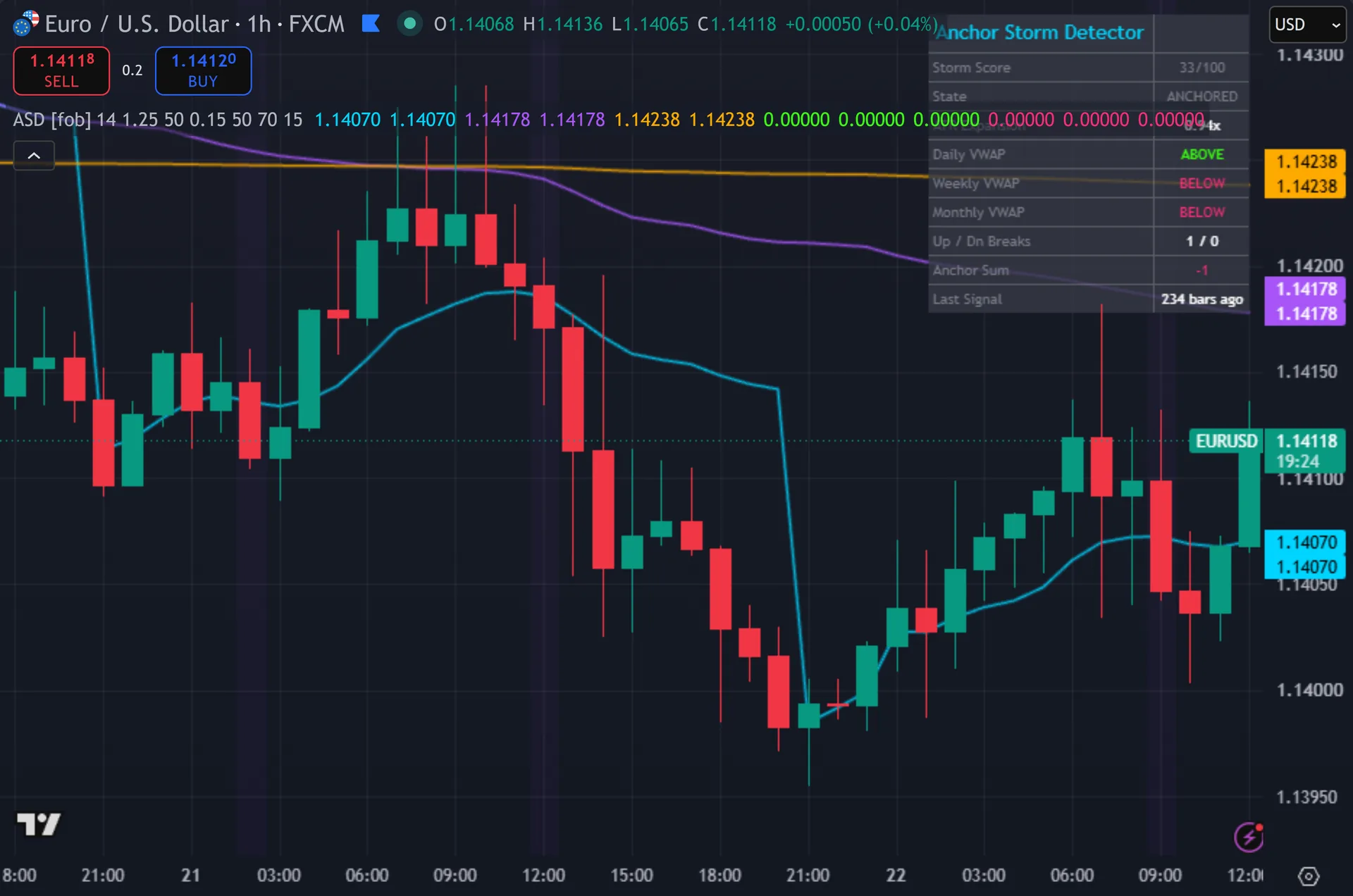This screenshot has height=896, width=1353.
Task: Click the Daily VWAP ABOVE cell
Action: [x=1201, y=154]
